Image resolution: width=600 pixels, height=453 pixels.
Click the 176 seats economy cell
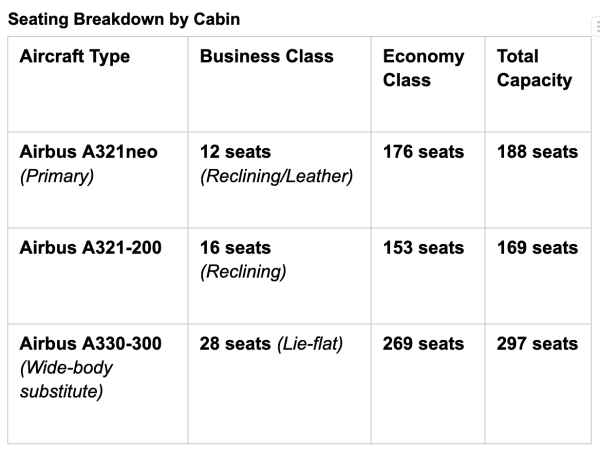[428, 180]
